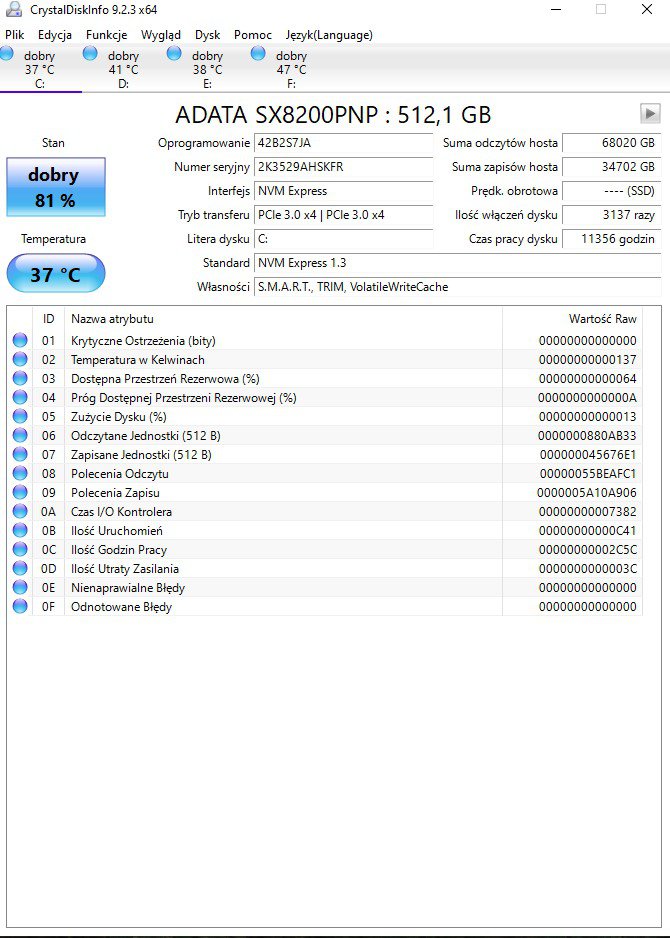670x938 pixels.
Task: Open the Funkcje menu
Action: tap(106, 35)
